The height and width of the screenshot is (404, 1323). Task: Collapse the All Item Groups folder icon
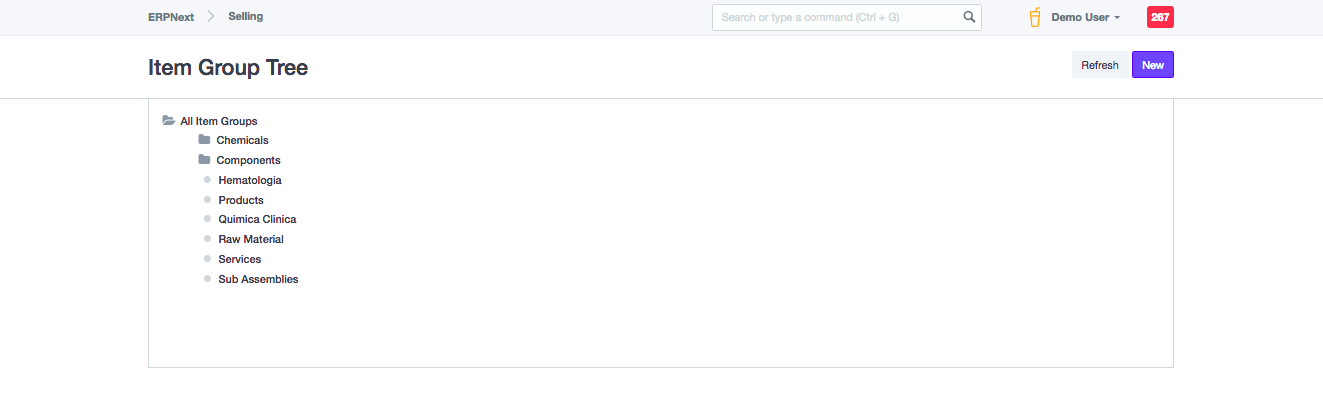(x=168, y=121)
